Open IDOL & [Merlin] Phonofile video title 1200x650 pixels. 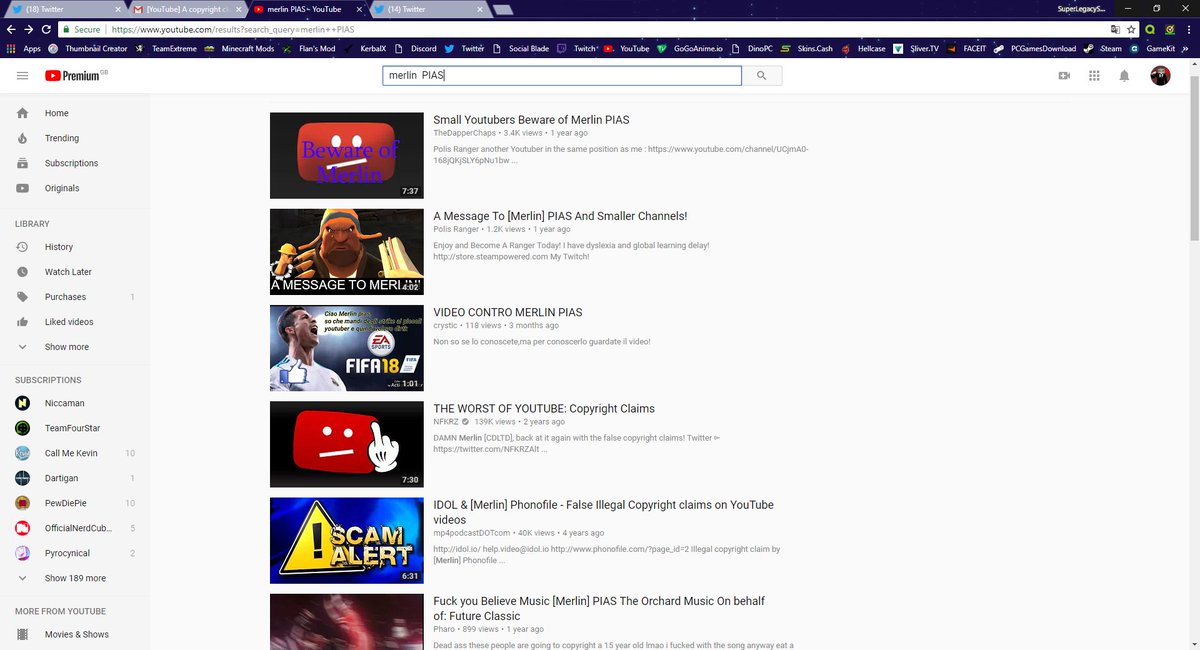[603, 512]
